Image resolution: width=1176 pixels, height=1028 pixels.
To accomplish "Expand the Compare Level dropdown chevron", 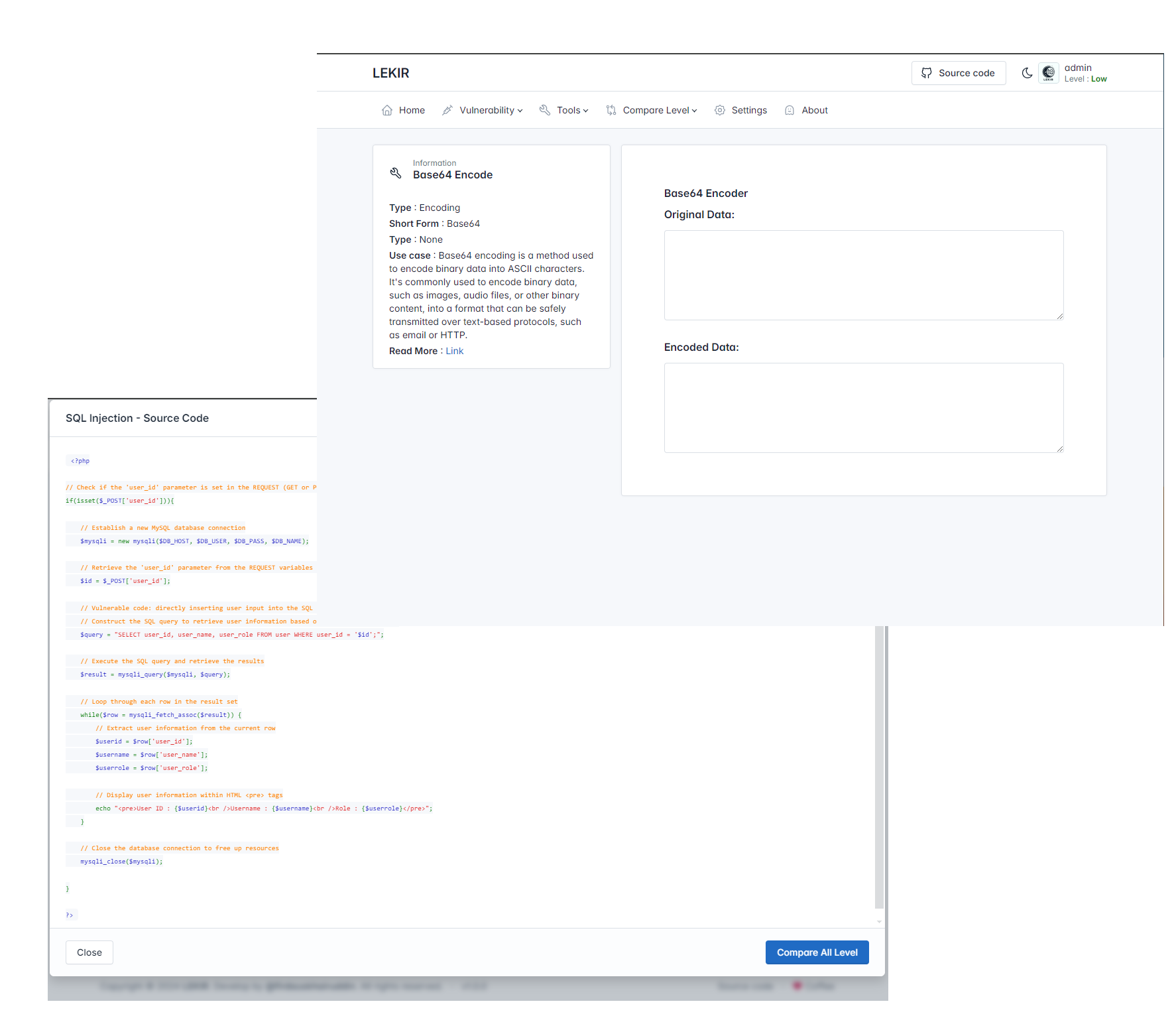I will pyautogui.click(x=695, y=111).
